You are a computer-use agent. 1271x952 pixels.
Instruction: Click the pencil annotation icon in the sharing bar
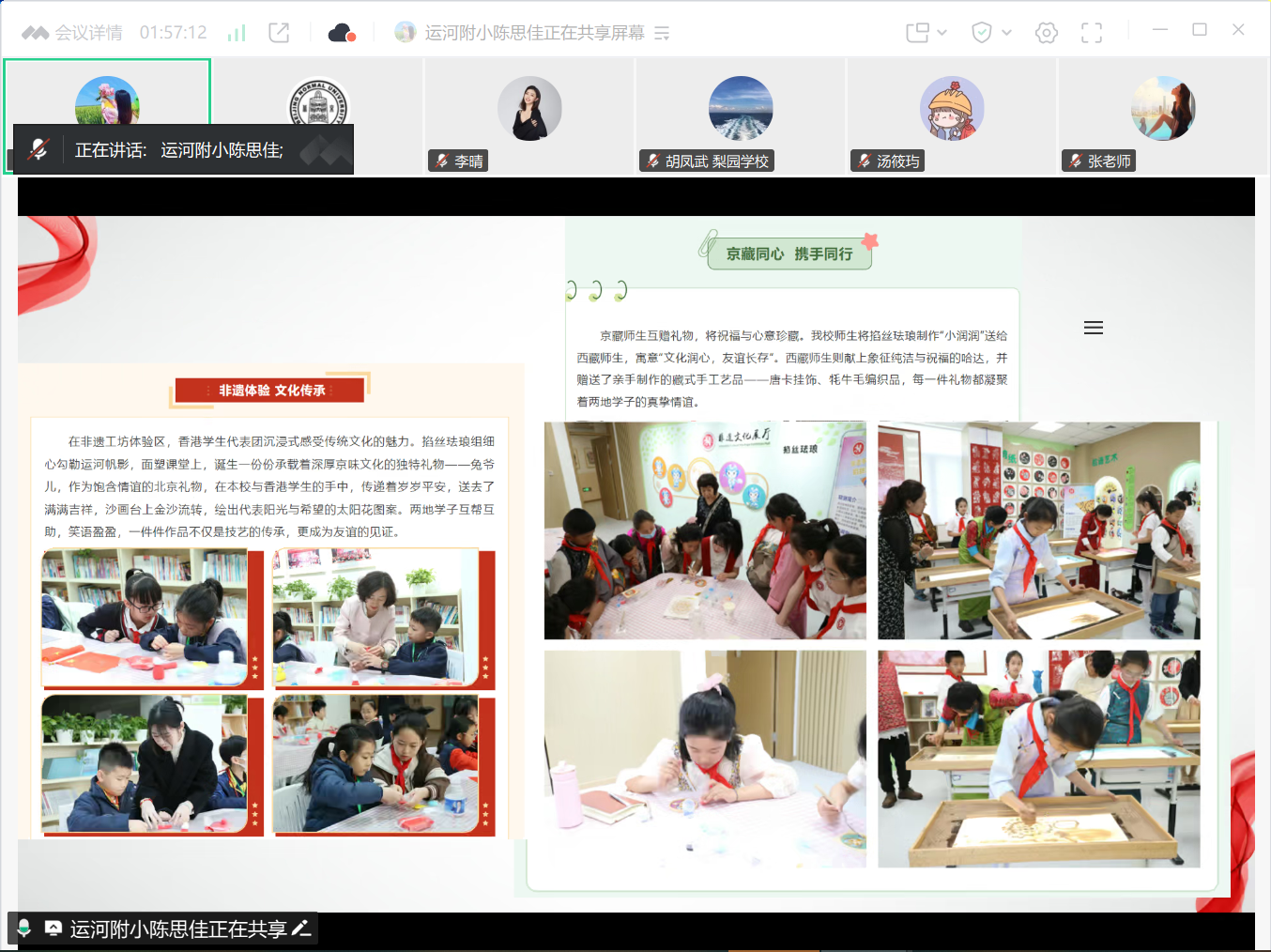pyautogui.click(x=300, y=928)
